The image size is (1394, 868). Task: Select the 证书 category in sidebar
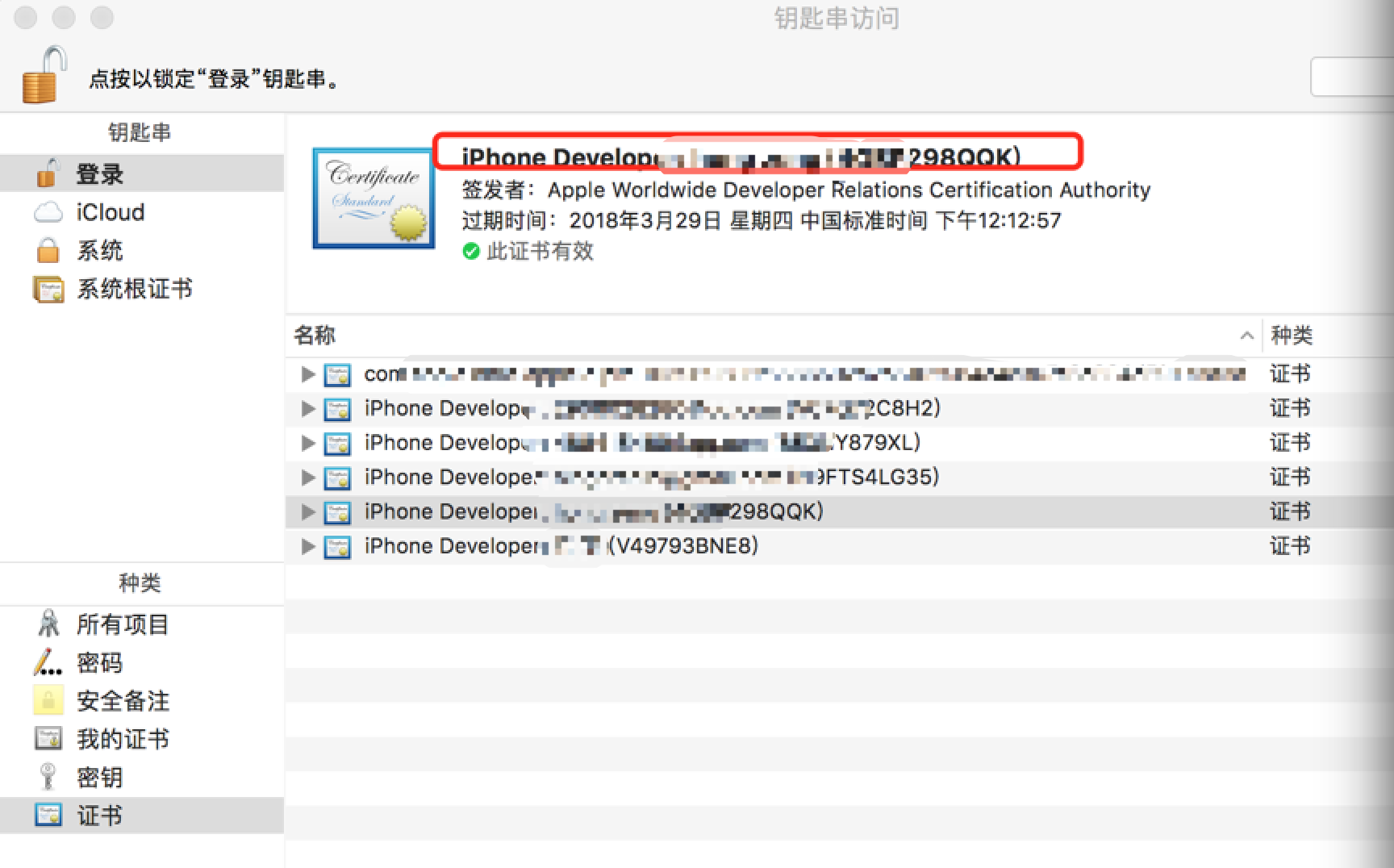click(142, 816)
